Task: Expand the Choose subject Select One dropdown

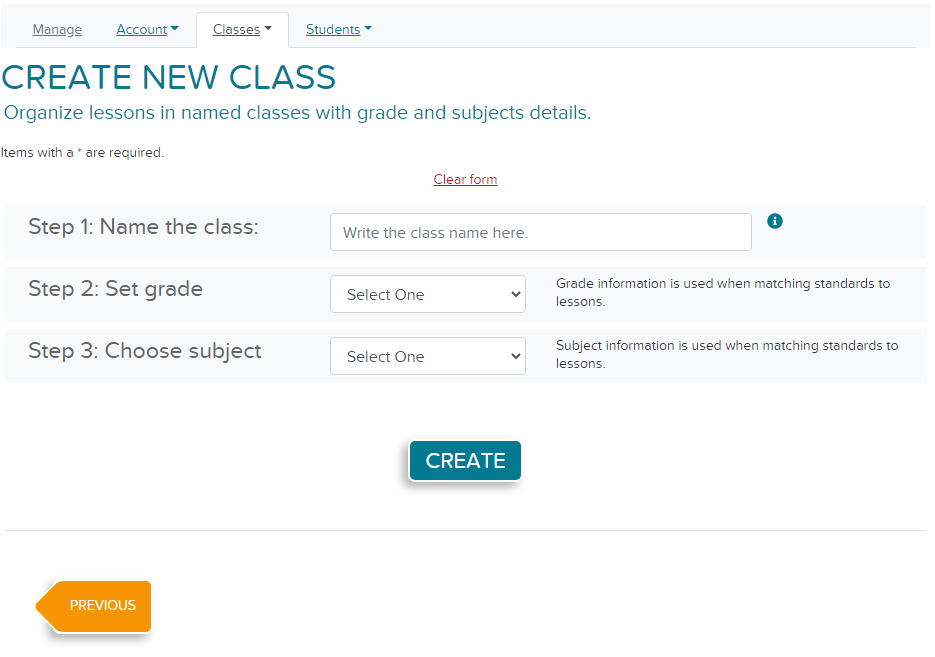Action: pos(428,356)
